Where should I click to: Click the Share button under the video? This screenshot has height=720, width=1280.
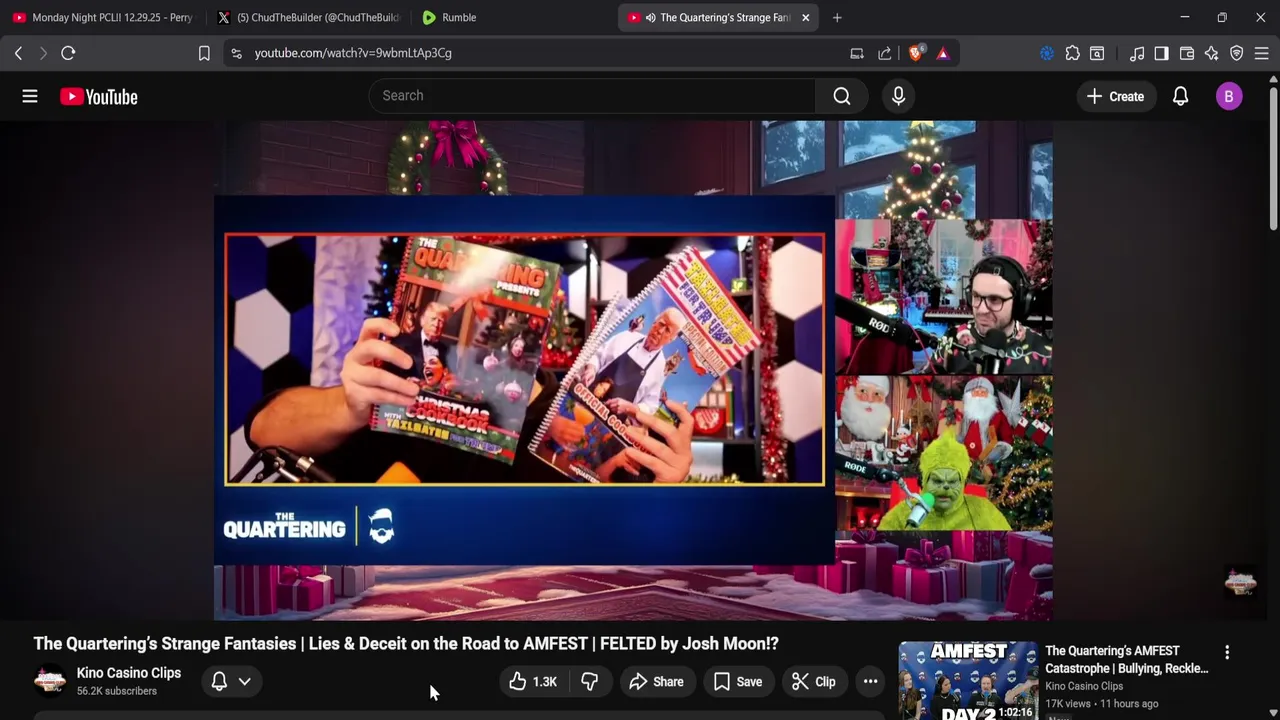tap(656, 682)
